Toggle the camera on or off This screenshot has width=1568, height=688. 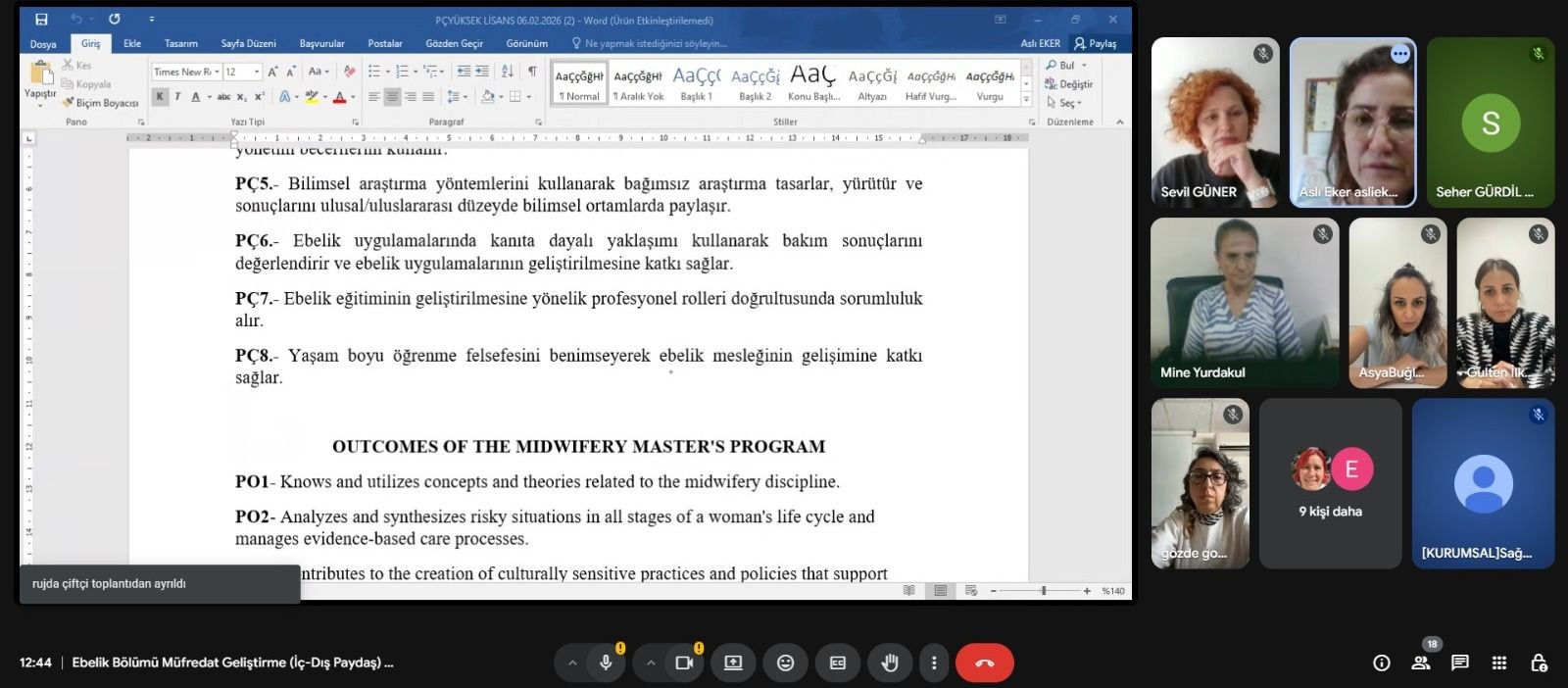click(684, 663)
